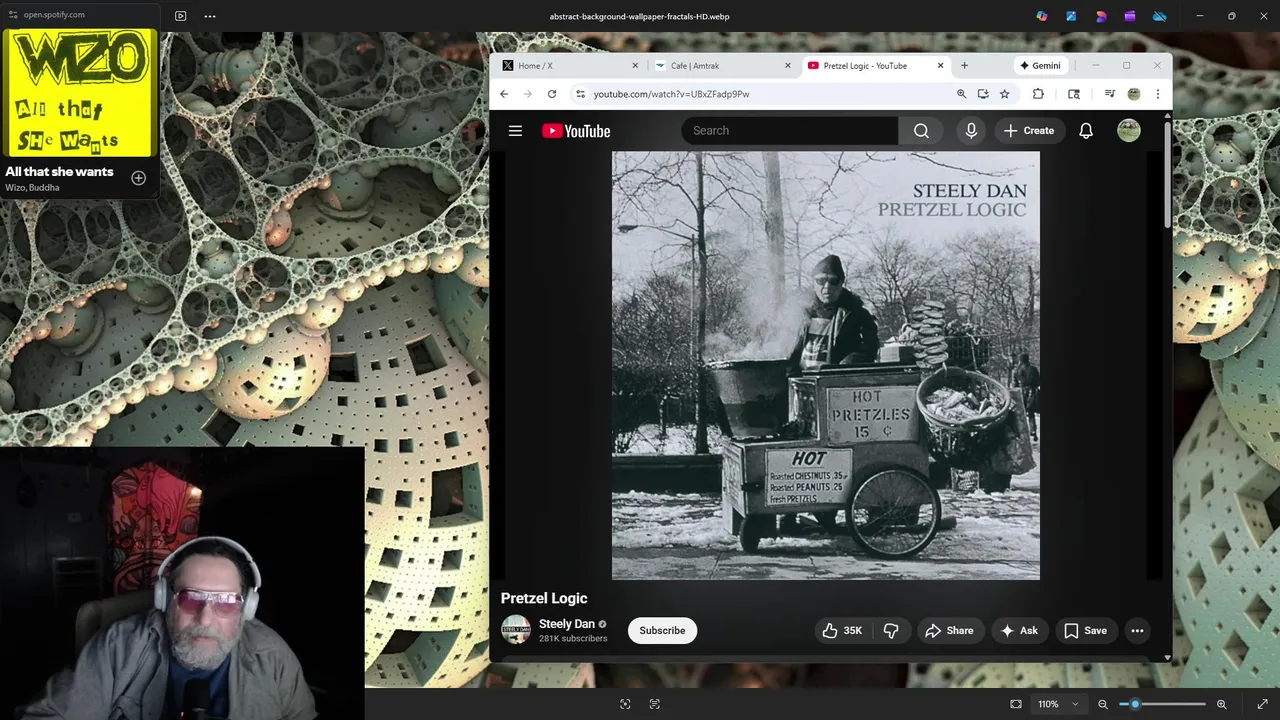Add All that she wants to library
The height and width of the screenshot is (720, 1280).
pos(139,178)
